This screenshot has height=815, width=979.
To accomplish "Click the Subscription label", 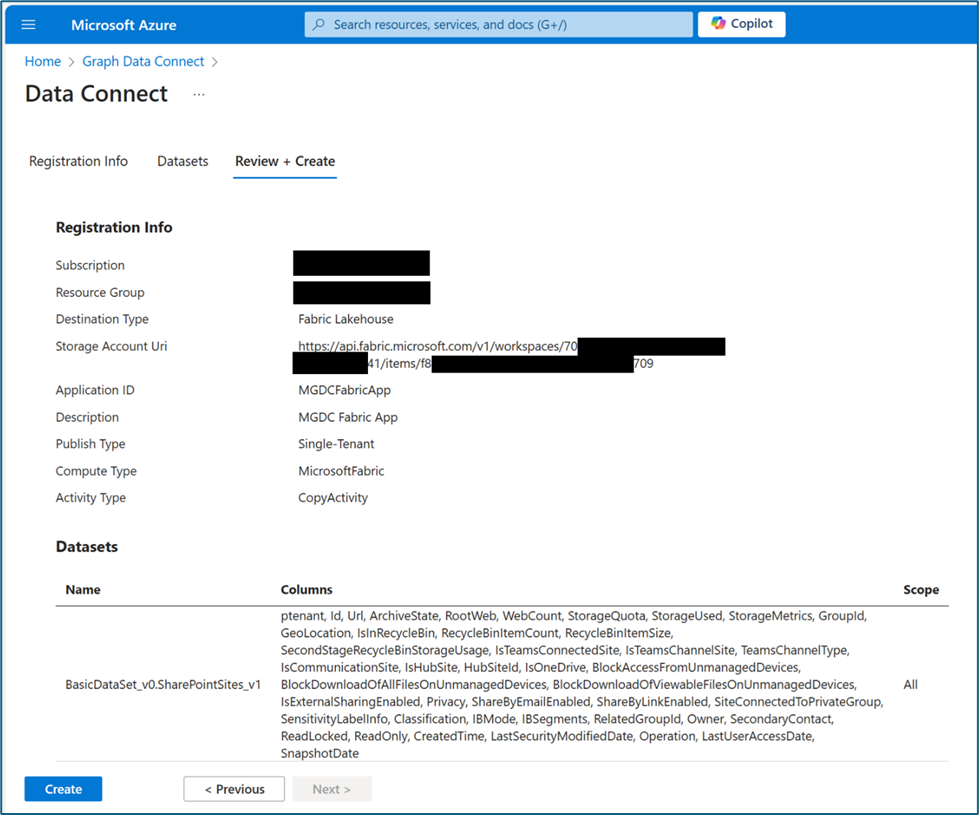I will click(x=90, y=265).
